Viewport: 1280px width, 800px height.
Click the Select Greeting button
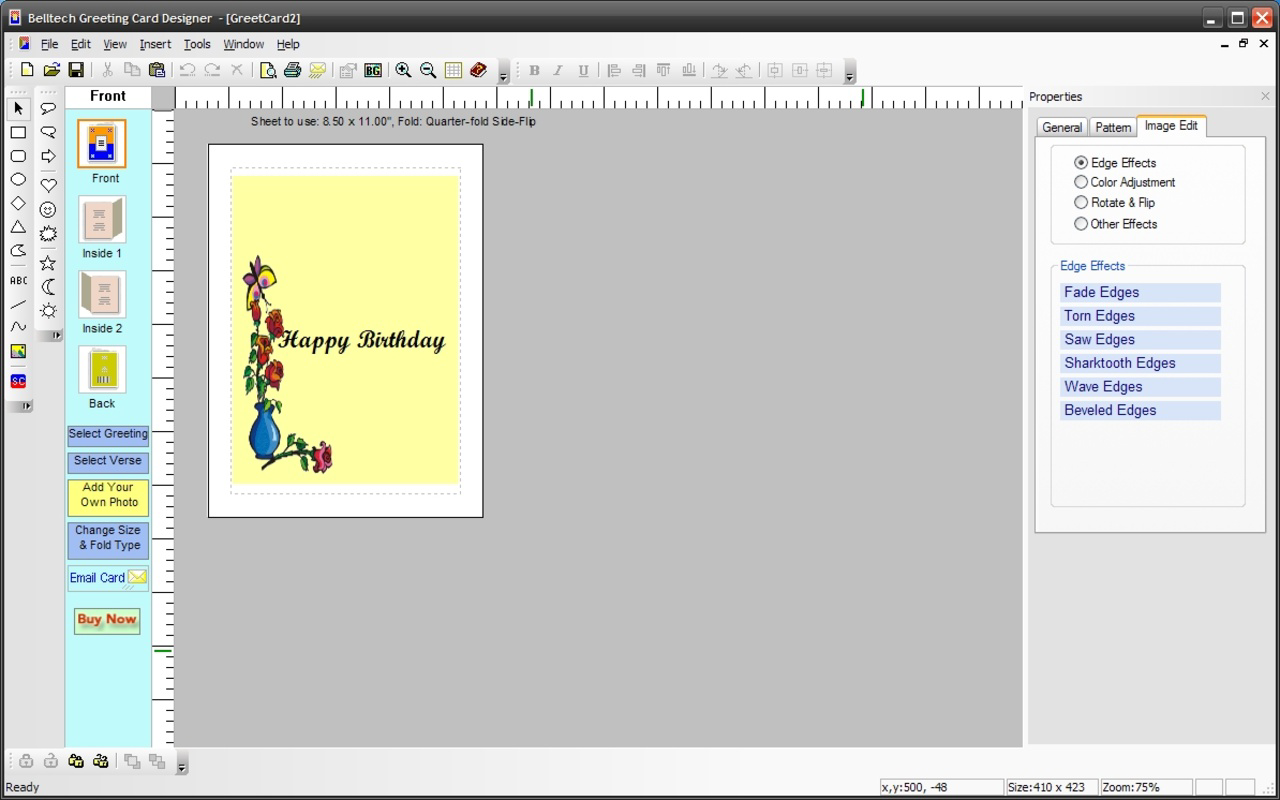[x=108, y=434]
